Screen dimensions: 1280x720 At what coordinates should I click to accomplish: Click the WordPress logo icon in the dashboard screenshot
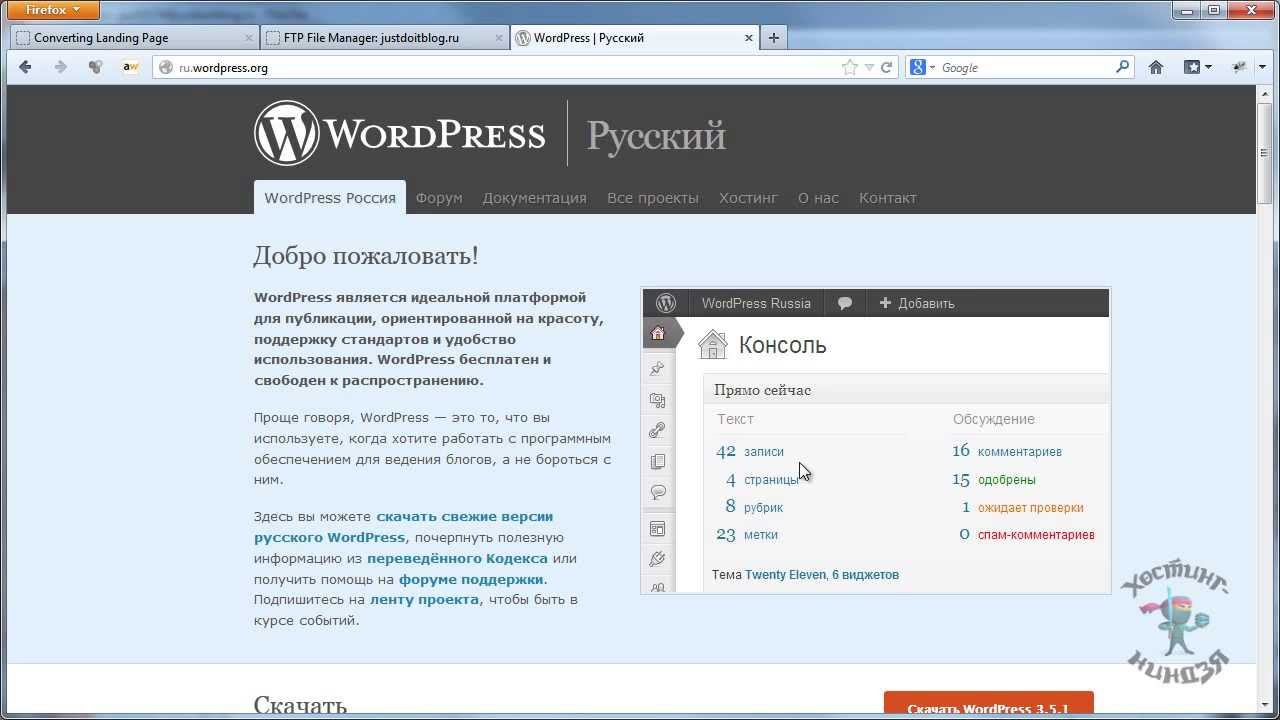click(666, 303)
